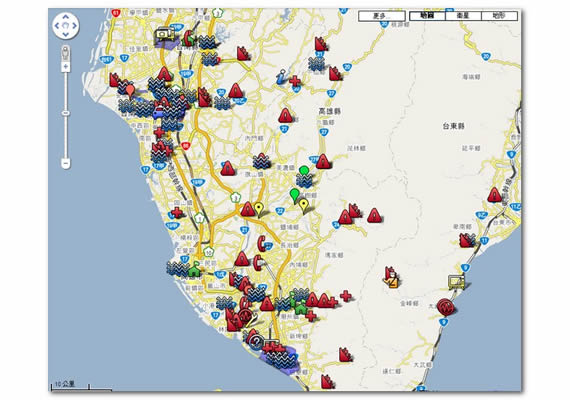Open the warning triangle near 台東 coast
Viewport: 570px width, 400px height.
pos(494,195)
